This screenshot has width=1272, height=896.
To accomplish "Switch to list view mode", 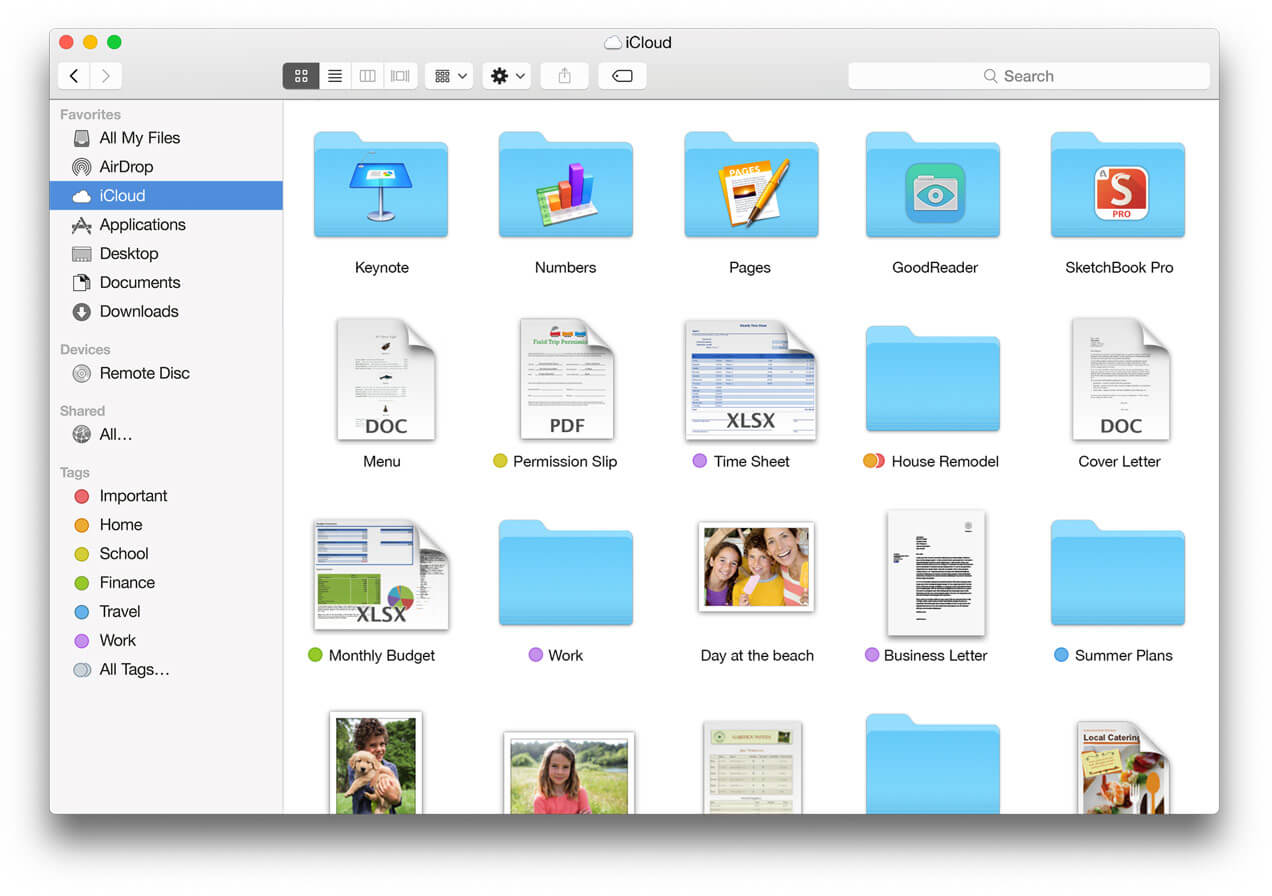I will coord(335,76).
